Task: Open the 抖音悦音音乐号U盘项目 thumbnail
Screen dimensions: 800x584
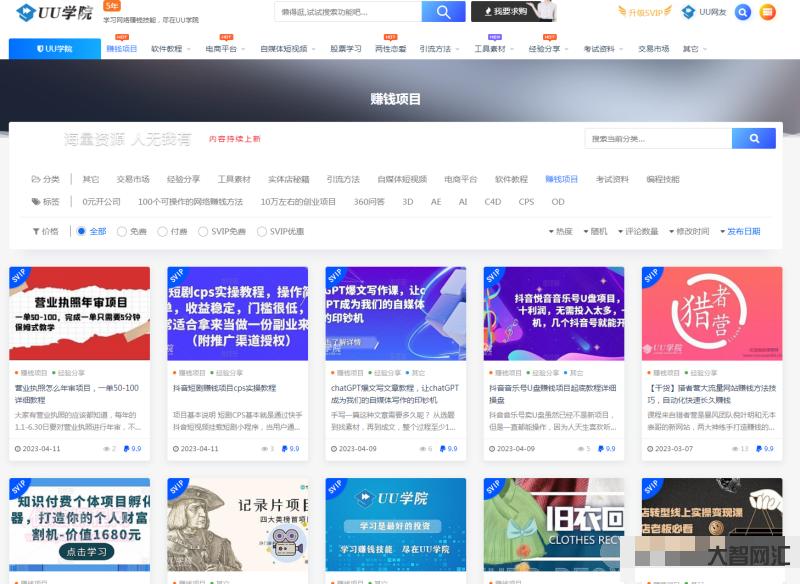Action: 554,313
